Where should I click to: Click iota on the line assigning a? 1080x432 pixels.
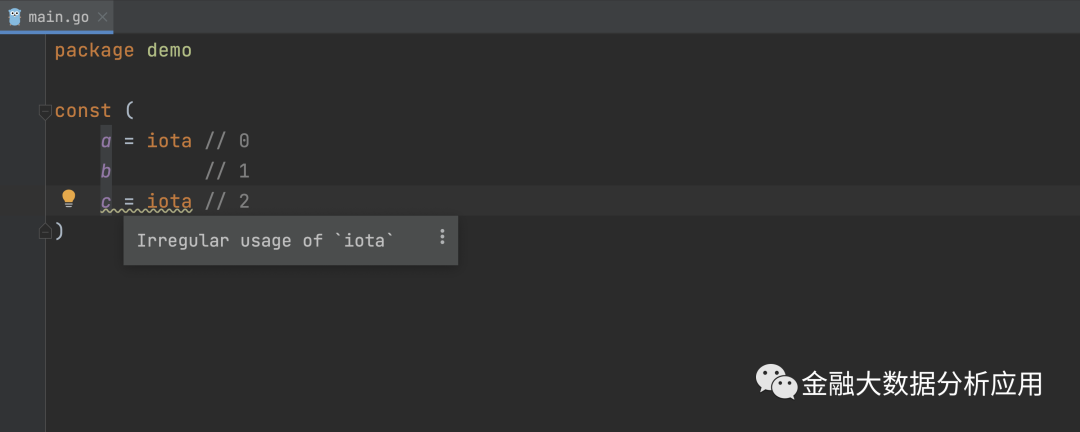(x=169, y=141)
